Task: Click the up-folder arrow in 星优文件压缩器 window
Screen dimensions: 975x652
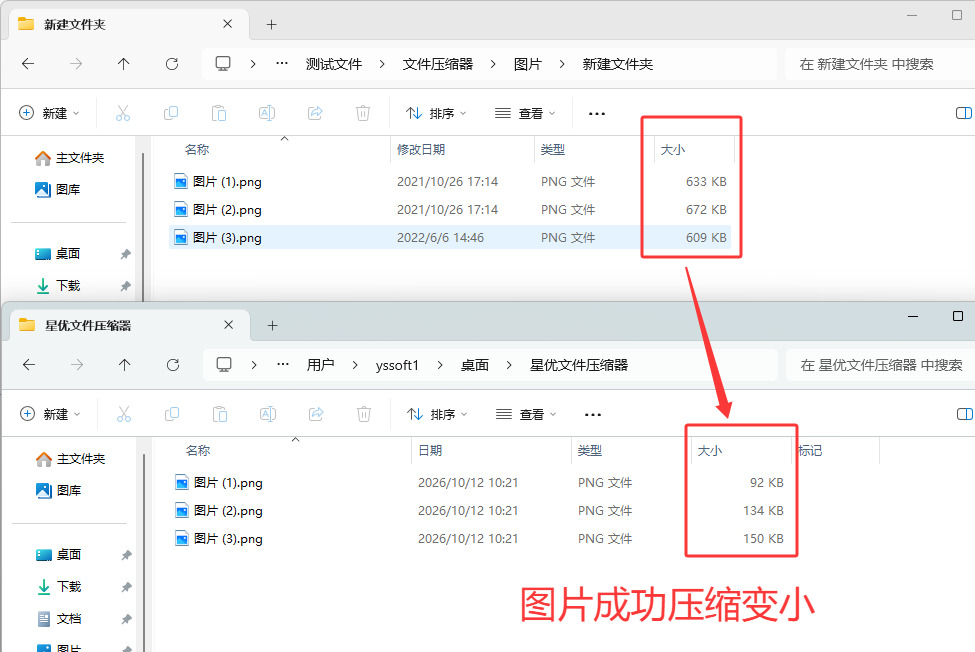Action: [125, 365]
